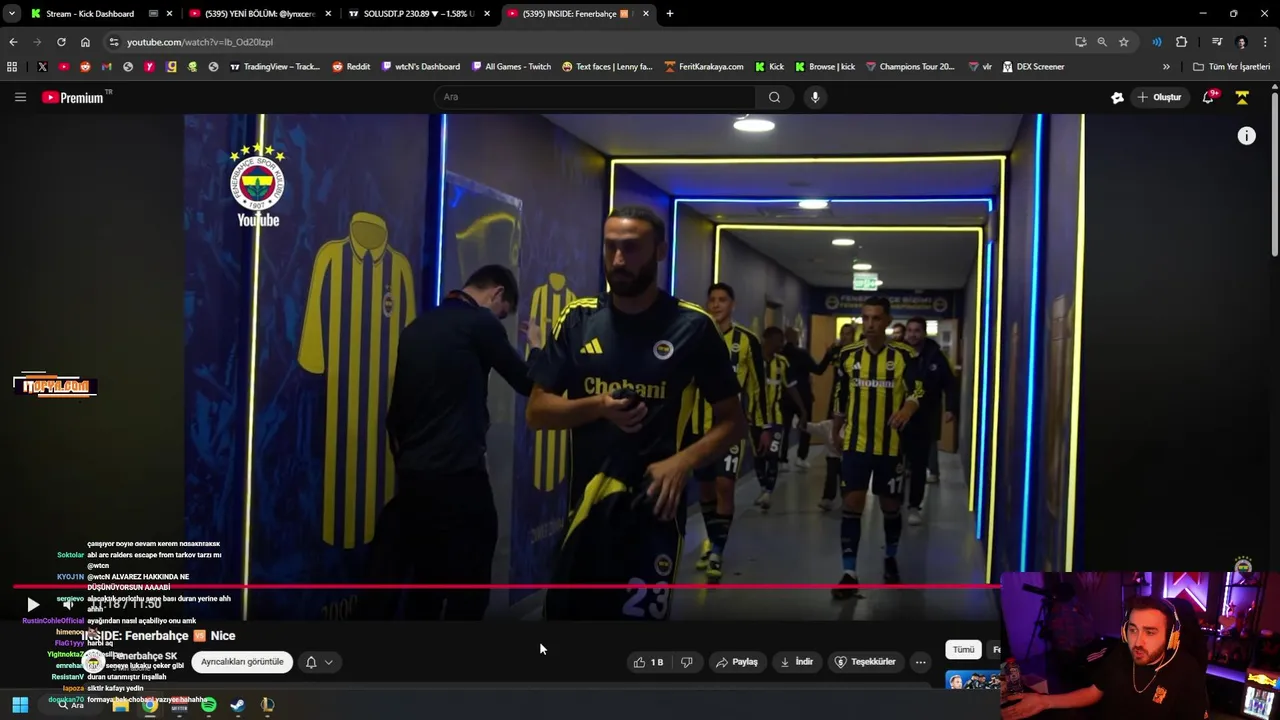Screen dimensions: 1280x720
Task: Open 'Text faces | Lenny fa...' bookmark
Action: point(607,67)
